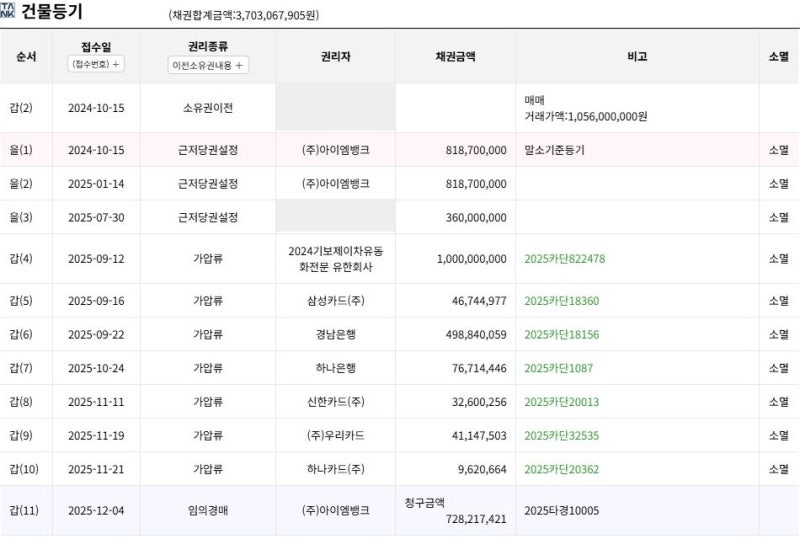Expand the 접수번호 plus button
Screen dimensions: 800x555
coord(96,64)
